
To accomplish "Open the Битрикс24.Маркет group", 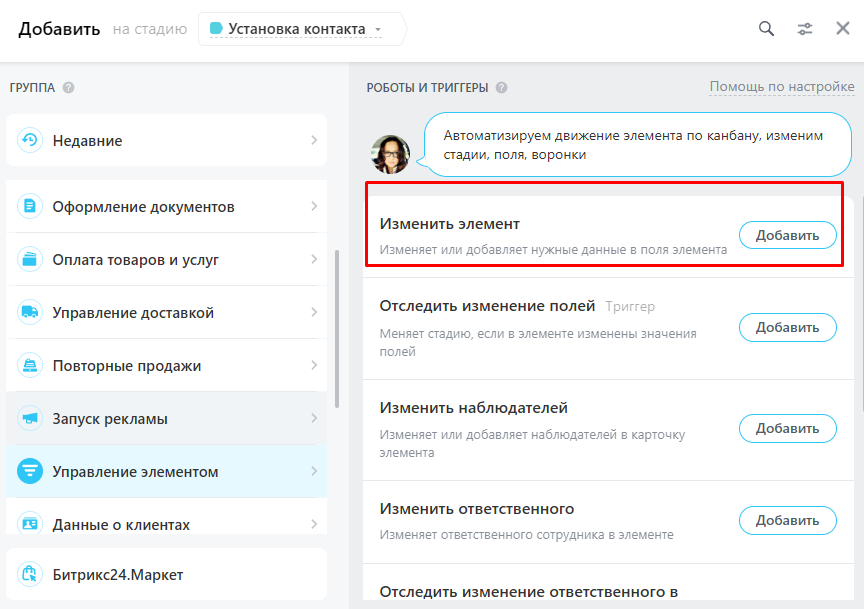I will click(x=166, y=574).
